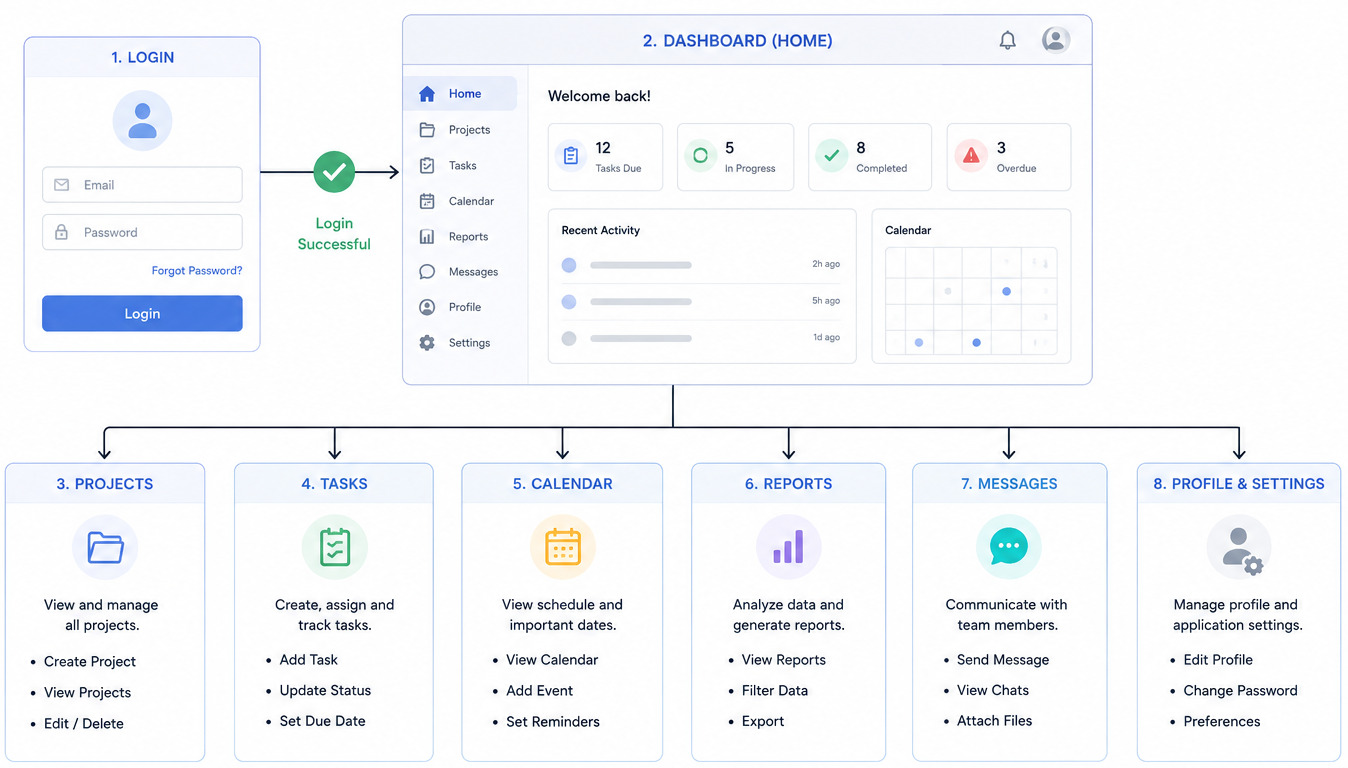Click 'Add Task' in the Tasks card
The height and width of the screenshot is (768, 1348).
(x=309, y=660)
